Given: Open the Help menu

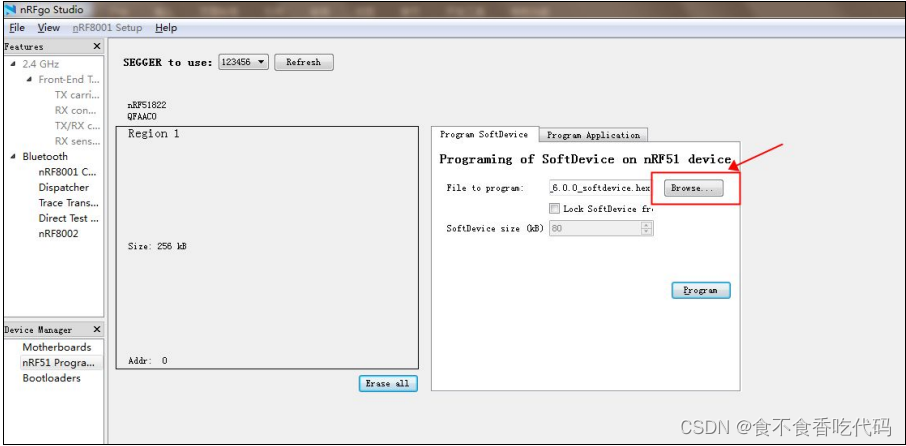Looking at the screenshot, I should tap(166, 28).
